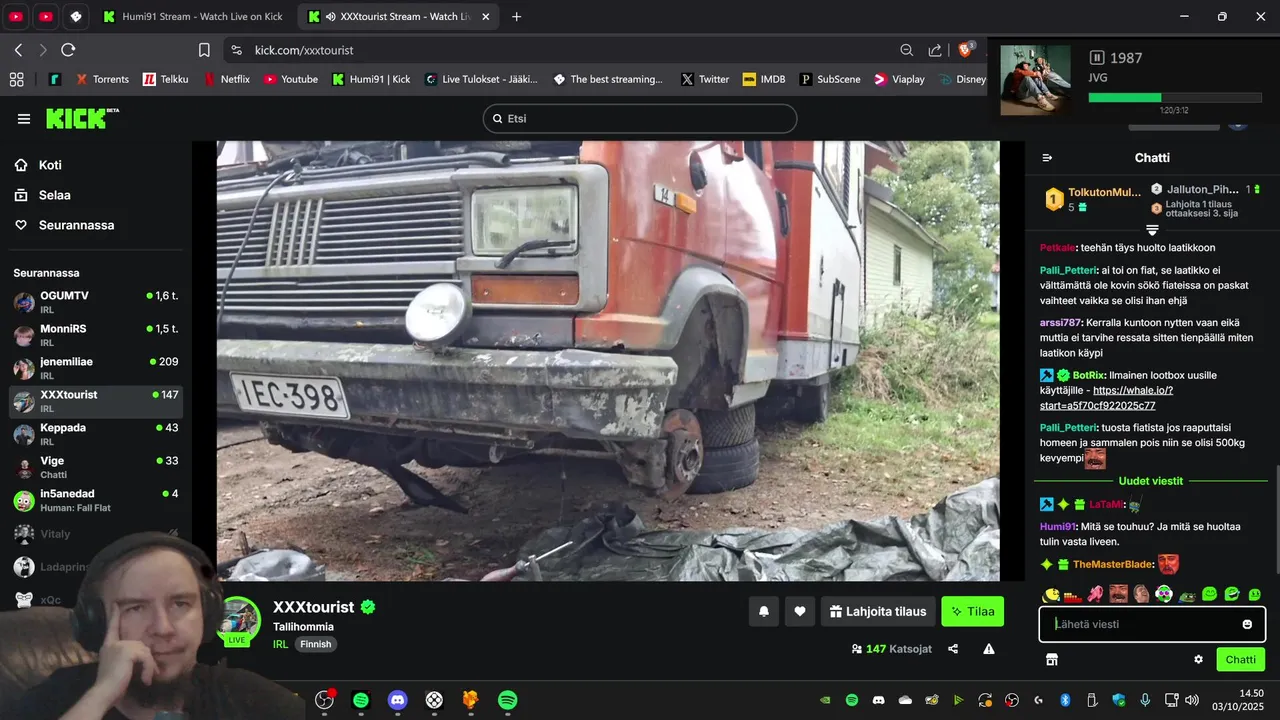Expand the chat leaderboard chevron

(x=1152, y=230)
